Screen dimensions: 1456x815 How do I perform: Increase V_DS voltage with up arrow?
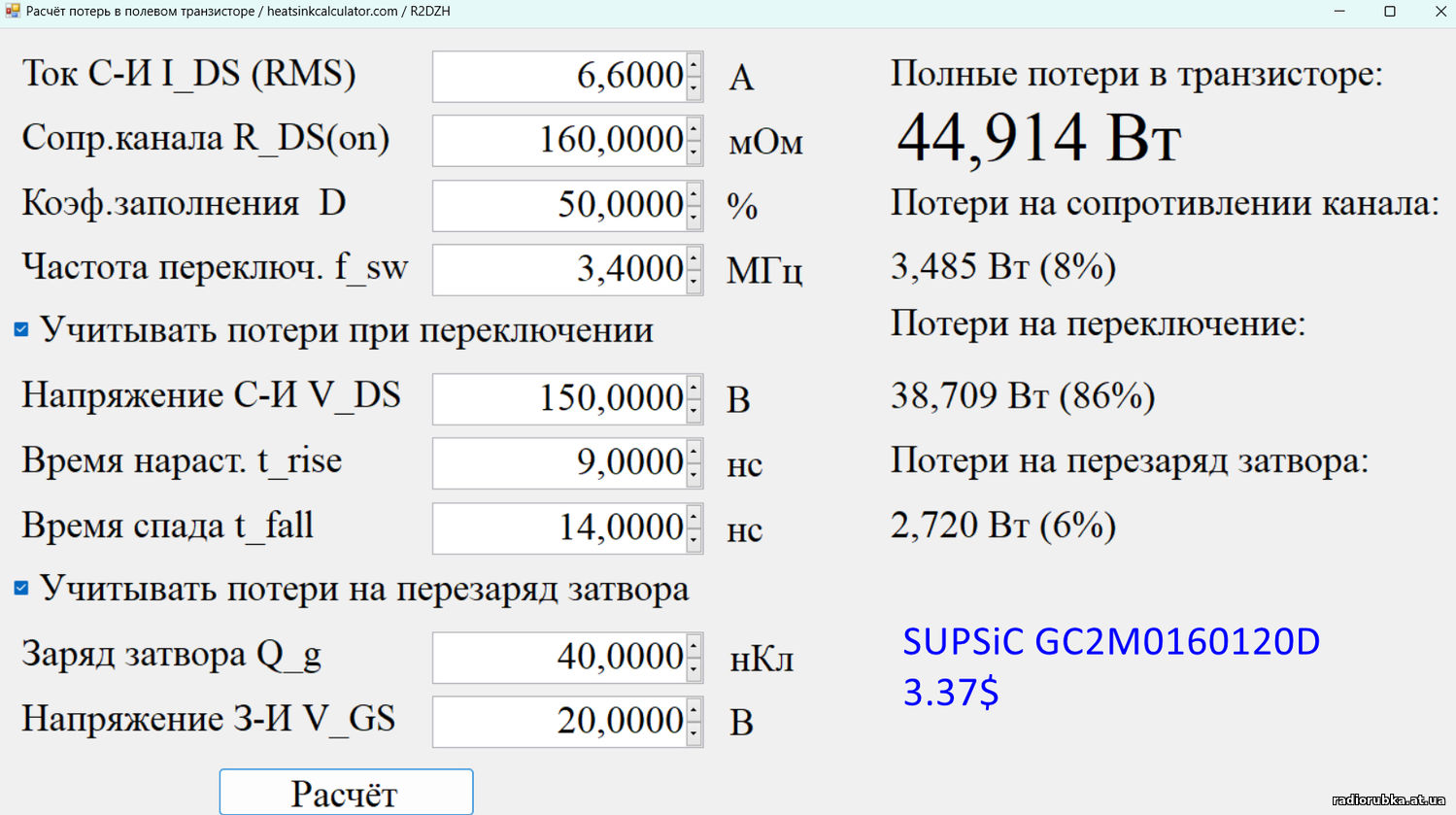tap(694, 388)
